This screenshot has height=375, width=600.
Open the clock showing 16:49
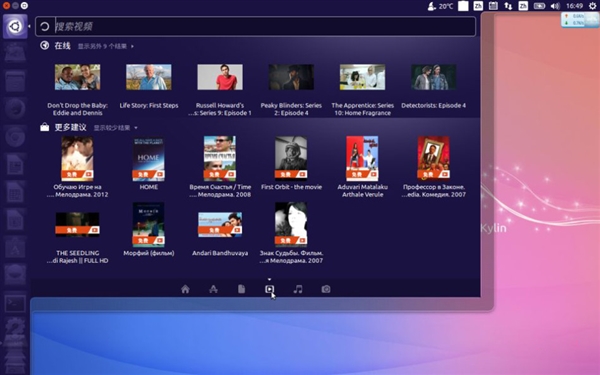click(x=574, y=6)
